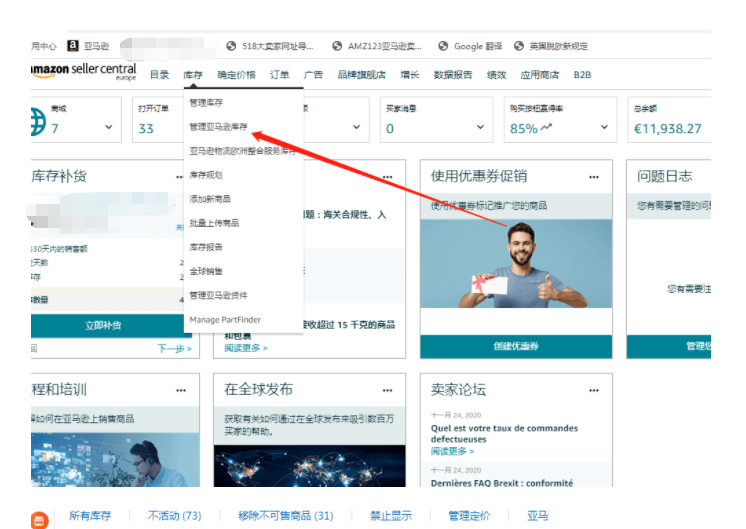
Task: Open forum post Quel est votre taux de commandes
Action: click(504, 433)
